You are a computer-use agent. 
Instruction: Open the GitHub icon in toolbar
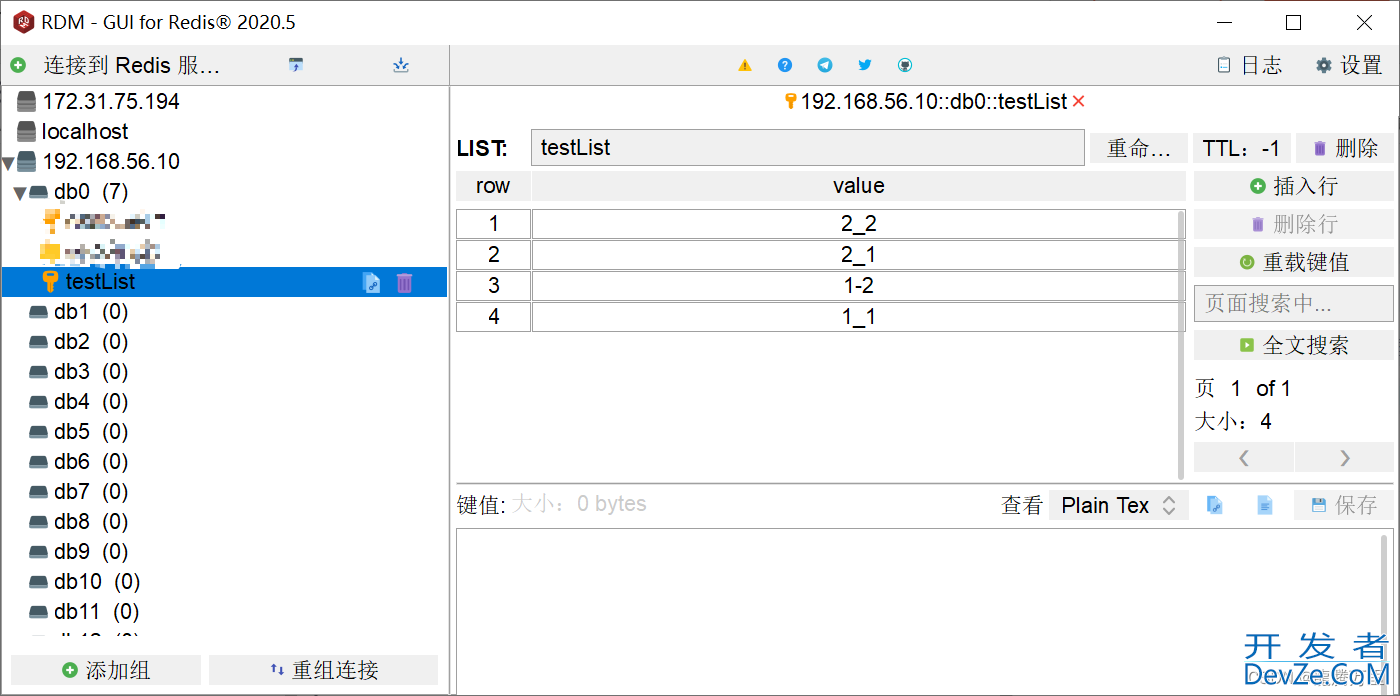(x=905, y=65)
